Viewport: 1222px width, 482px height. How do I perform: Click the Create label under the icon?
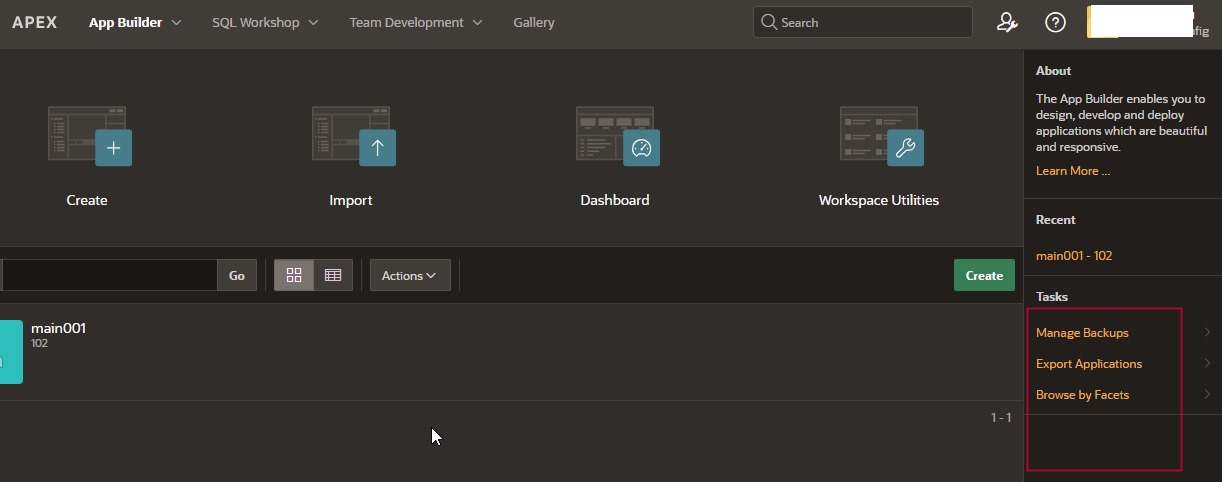coord(87,200)
